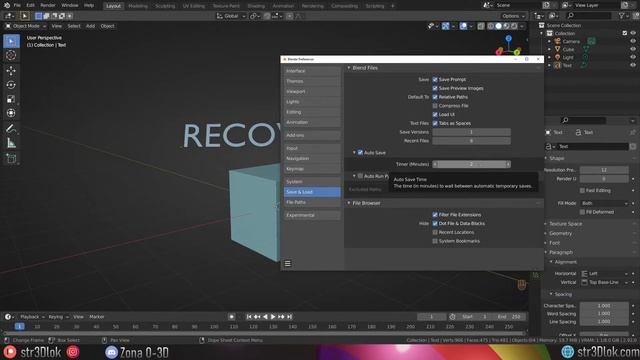Screen dimensions: 640x360
Task: Toggle the Save Prompt checkbox
Action: 435,80
